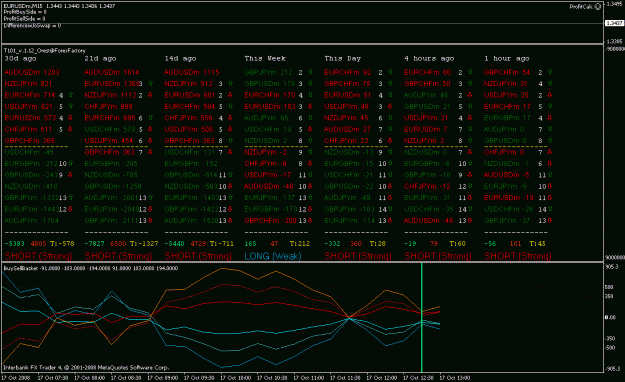
Task: Click the ProfitBuySide = 0 text
Action: 25,12
